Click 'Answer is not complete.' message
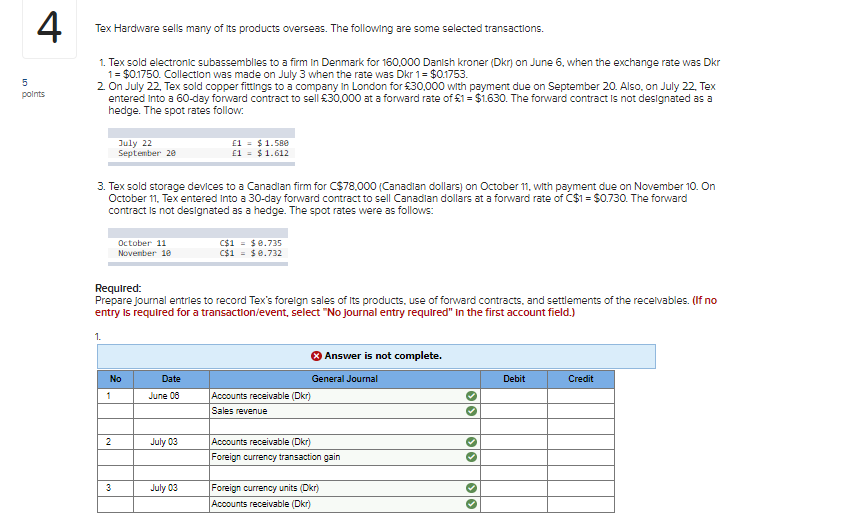Image resolution: width=851 pixels, height=521 pixels. pyautogui.click(x=383, y=356)
